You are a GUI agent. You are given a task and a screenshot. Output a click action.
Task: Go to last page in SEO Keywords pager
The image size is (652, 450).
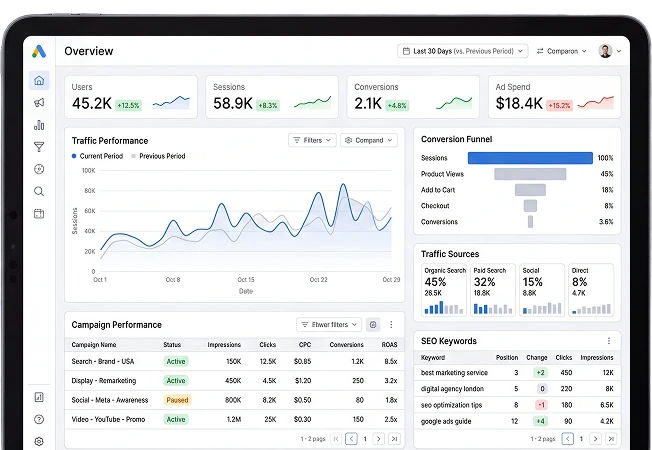611,438
